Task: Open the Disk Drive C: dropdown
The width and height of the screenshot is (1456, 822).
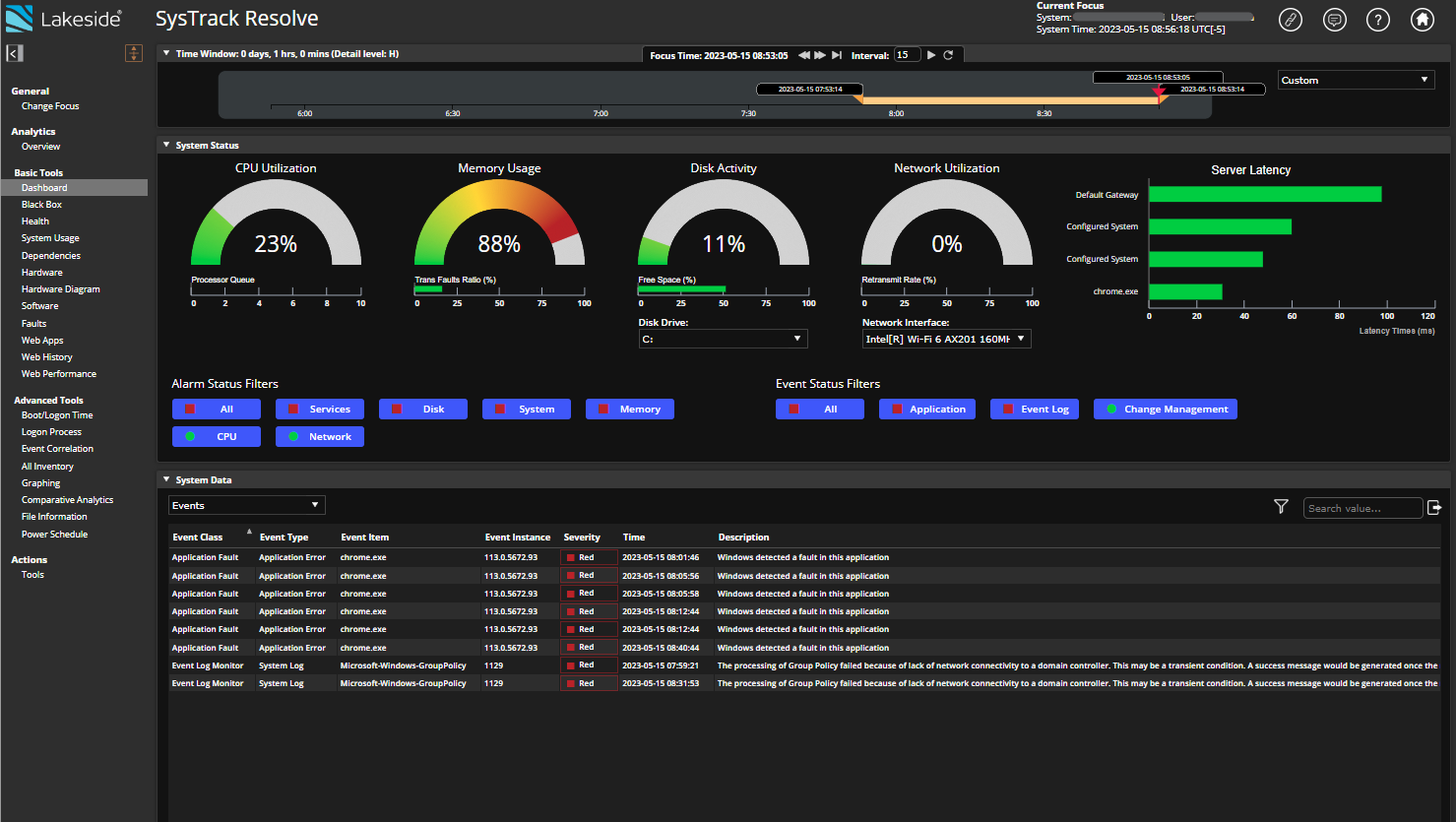Action: point(724,339)
